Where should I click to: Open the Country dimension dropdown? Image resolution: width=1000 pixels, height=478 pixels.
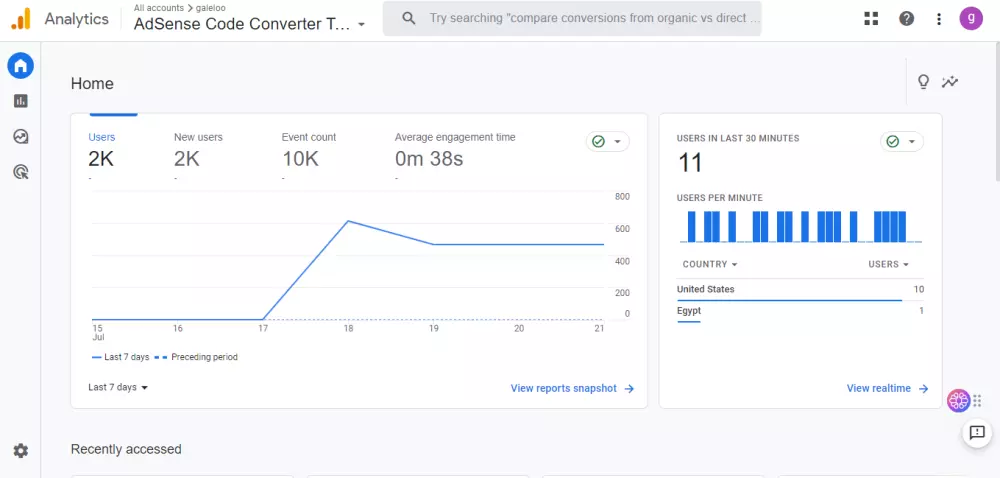[710, 264]
